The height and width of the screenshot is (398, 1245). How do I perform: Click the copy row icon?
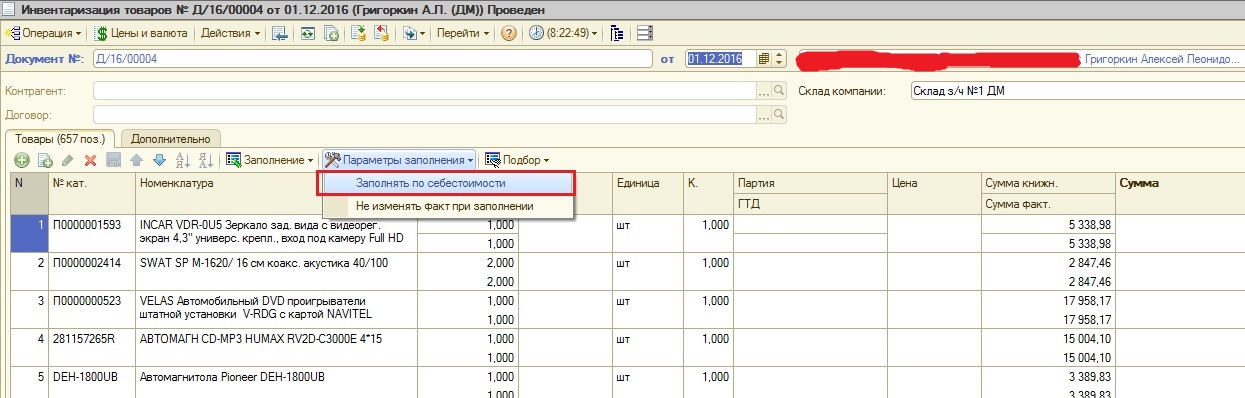[45, 160]
